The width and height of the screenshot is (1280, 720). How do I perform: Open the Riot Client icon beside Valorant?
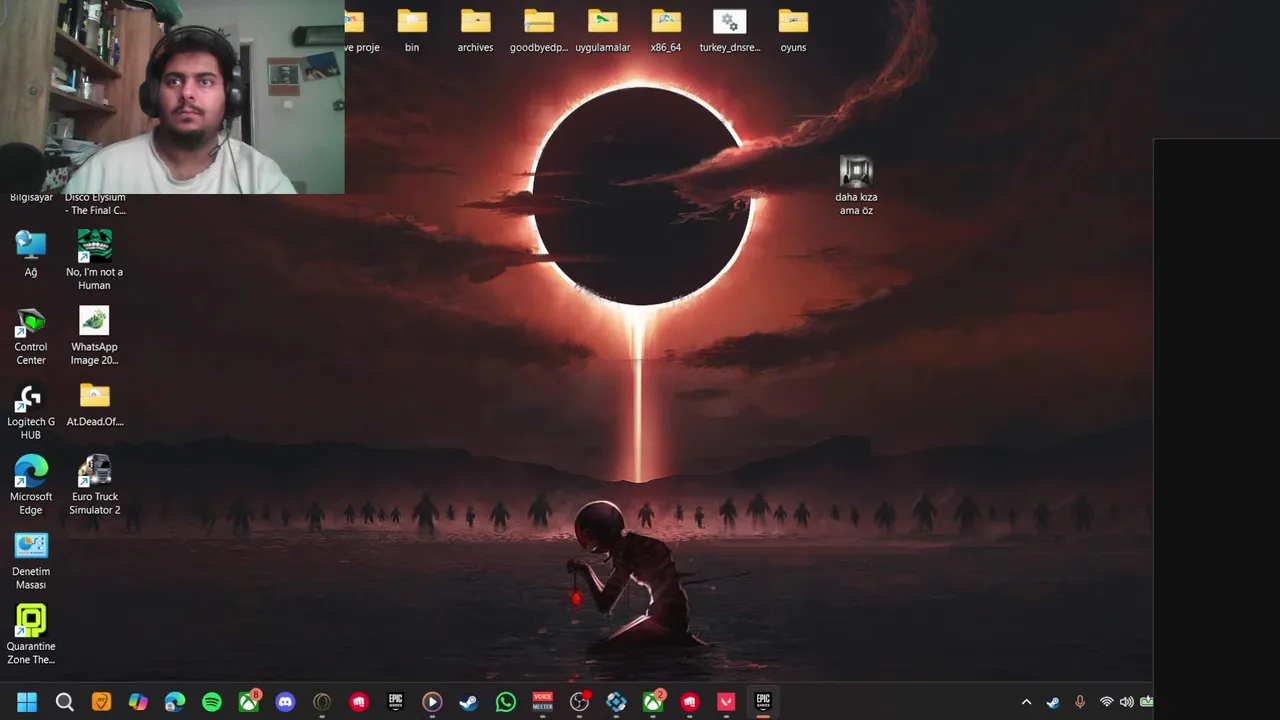tap(690, 702)
